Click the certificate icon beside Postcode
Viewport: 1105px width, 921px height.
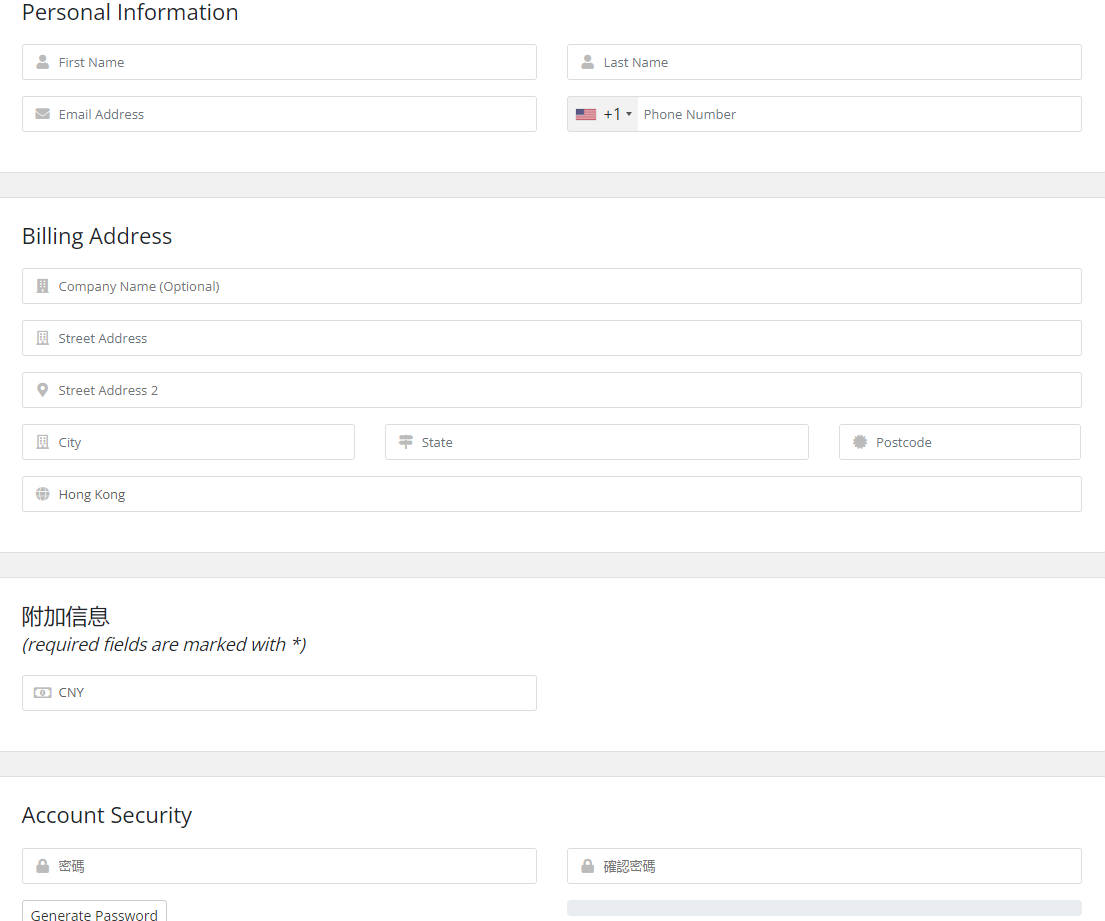click(x=859, y=442)
